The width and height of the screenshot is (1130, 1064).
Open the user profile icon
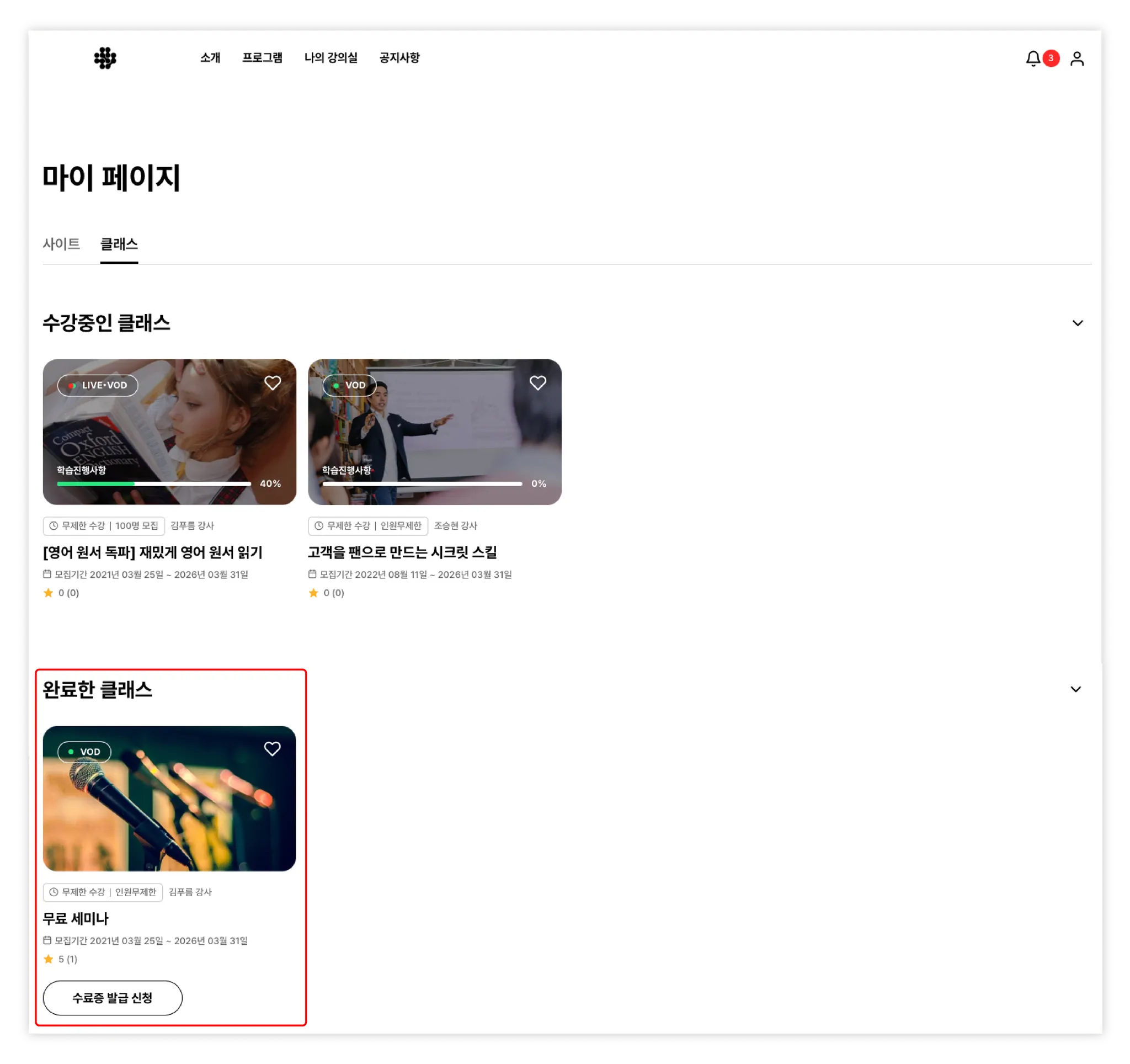coord(1076,58)
